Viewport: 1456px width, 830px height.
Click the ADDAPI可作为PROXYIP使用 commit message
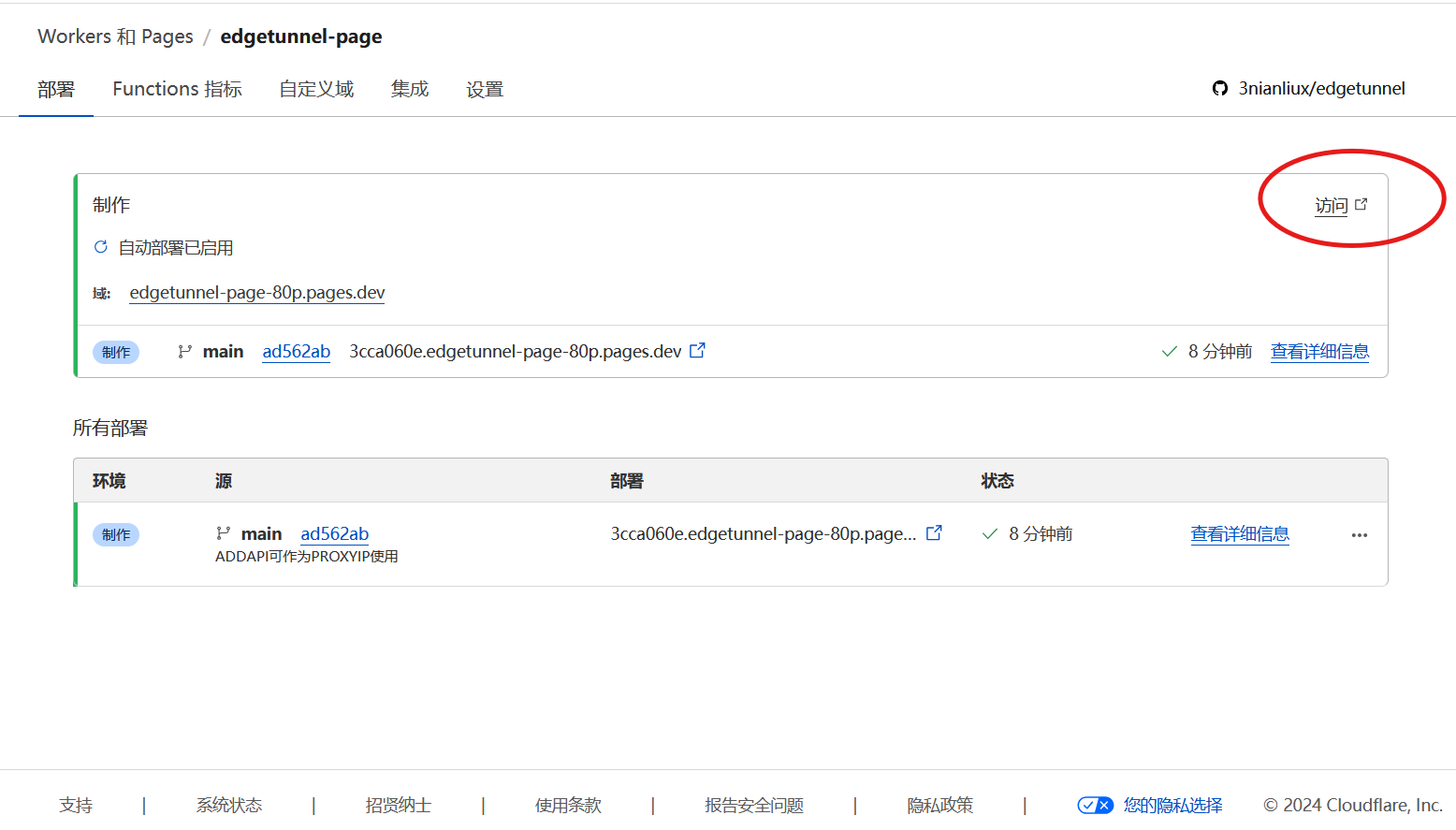pyautogui.click(x=307, y=557)
